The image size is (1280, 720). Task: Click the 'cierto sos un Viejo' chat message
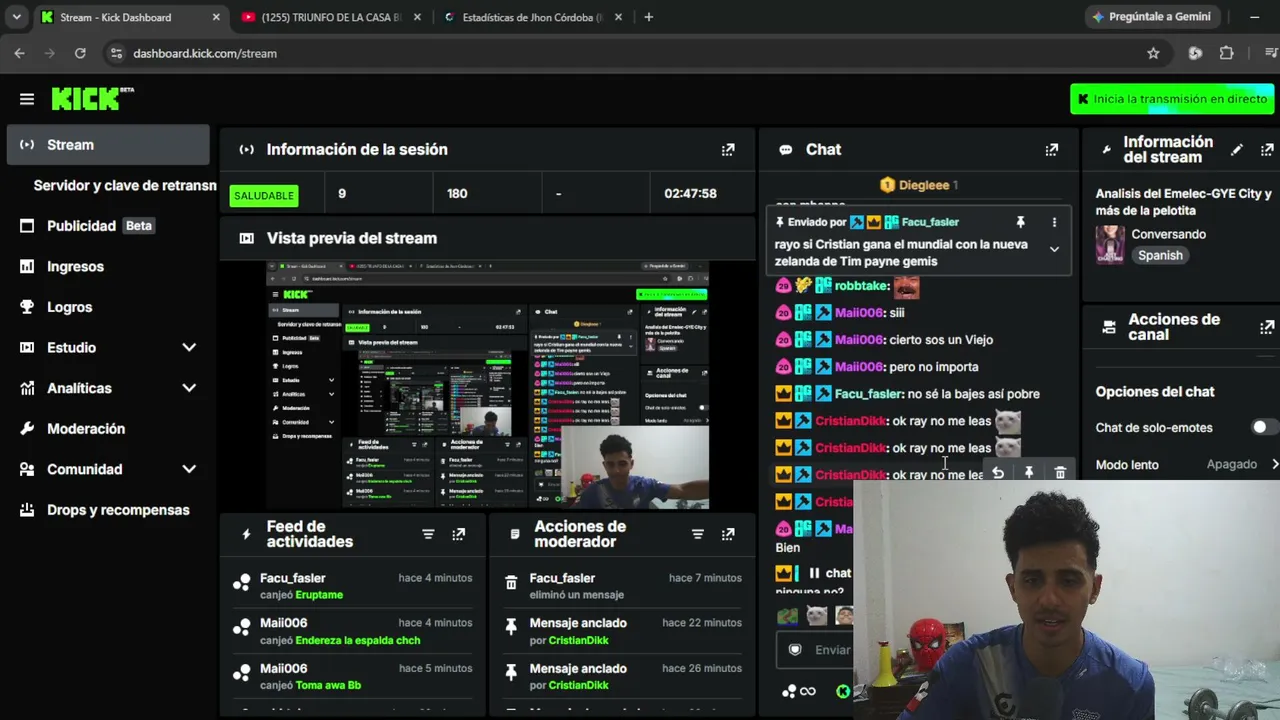(941, 340)
